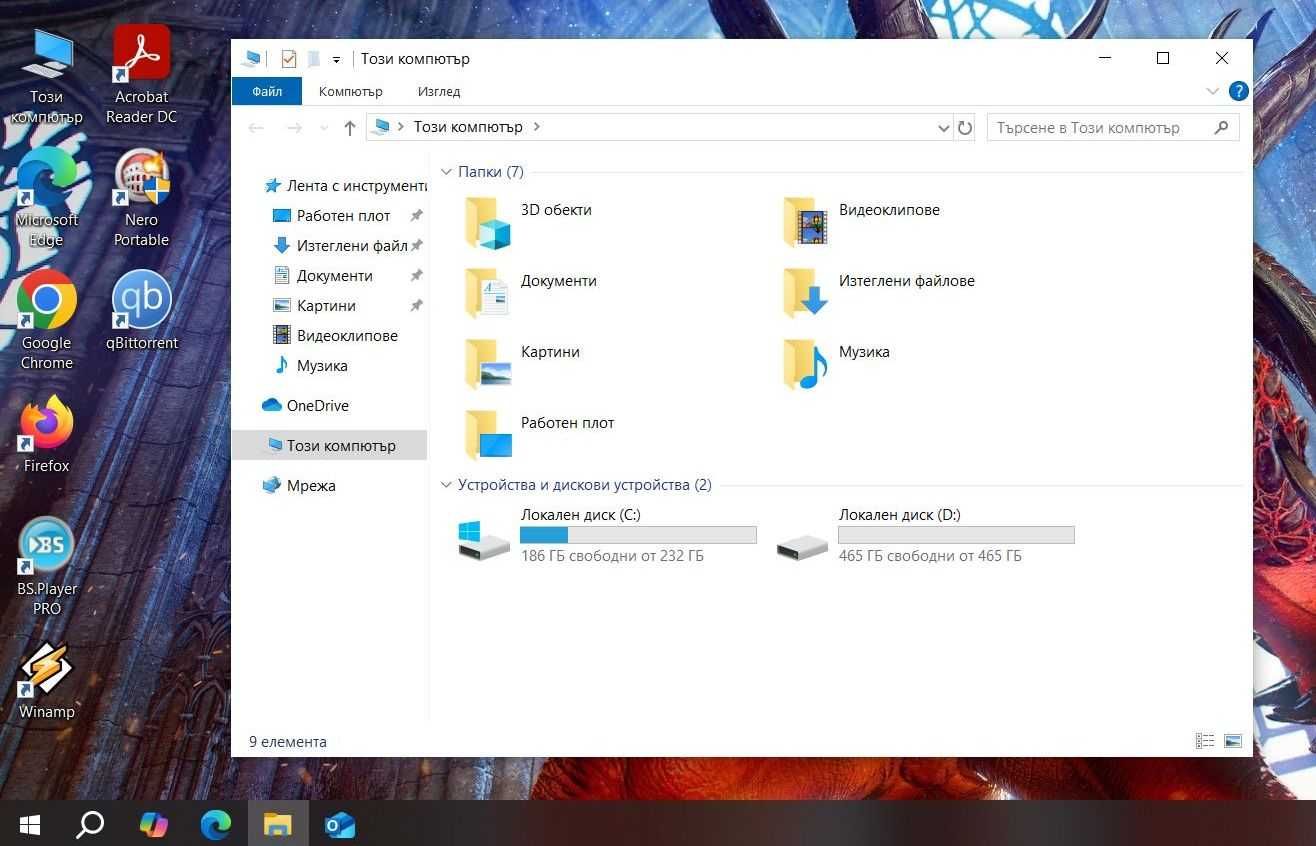Open the recent locations dropdown arrow

323,128
